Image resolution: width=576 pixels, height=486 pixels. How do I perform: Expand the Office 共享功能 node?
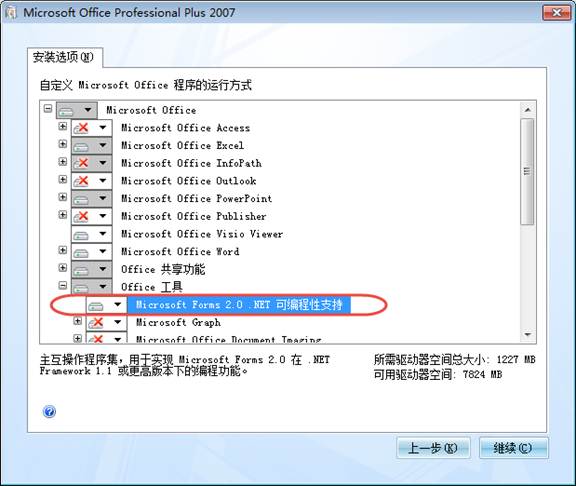click(x=63, y=267)
